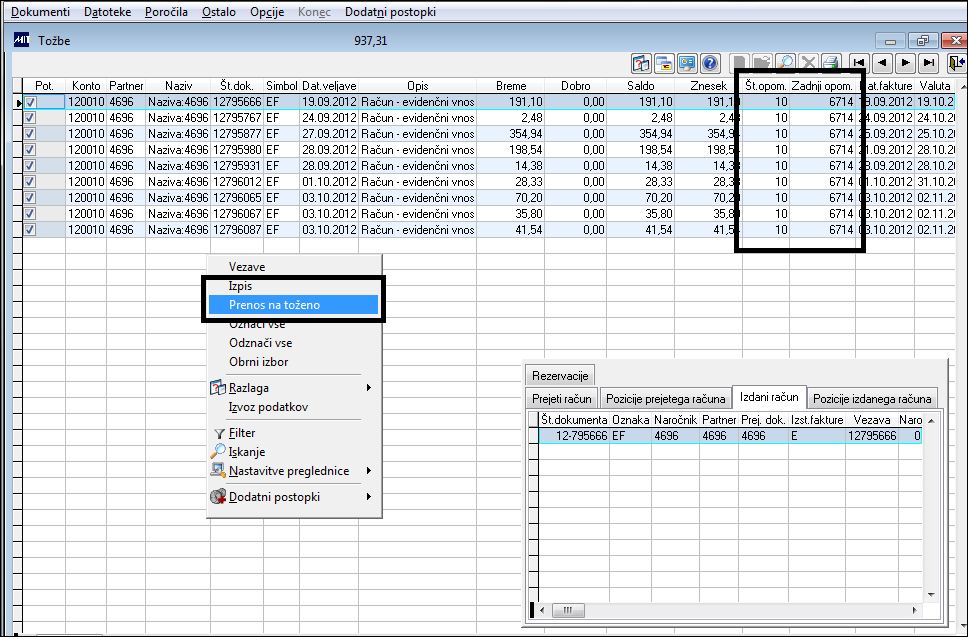Jump to first record arrow button
This screenshot has height=637, width=968.
coord(859,63)
